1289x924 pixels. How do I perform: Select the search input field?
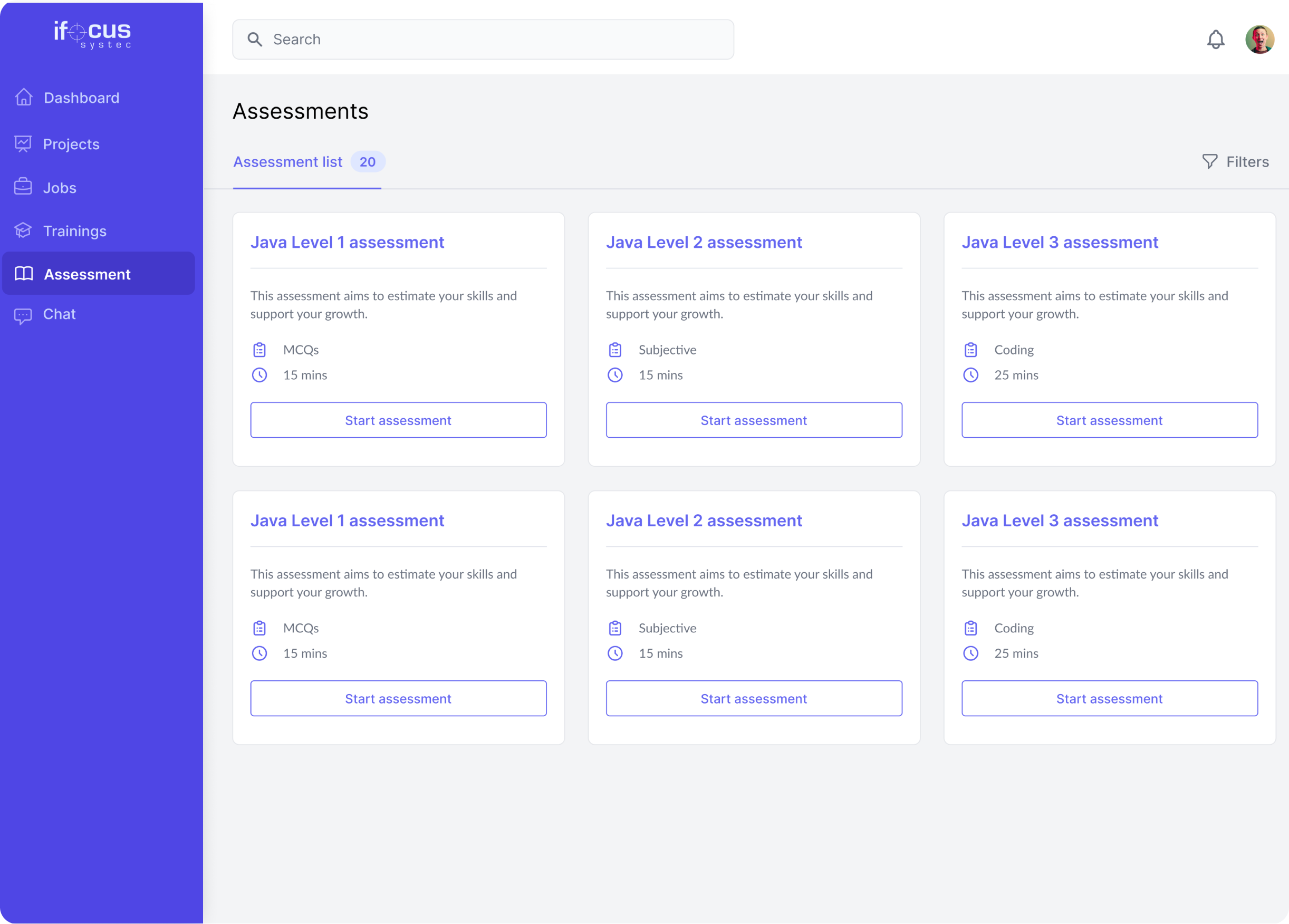click(x=483, y=39)
